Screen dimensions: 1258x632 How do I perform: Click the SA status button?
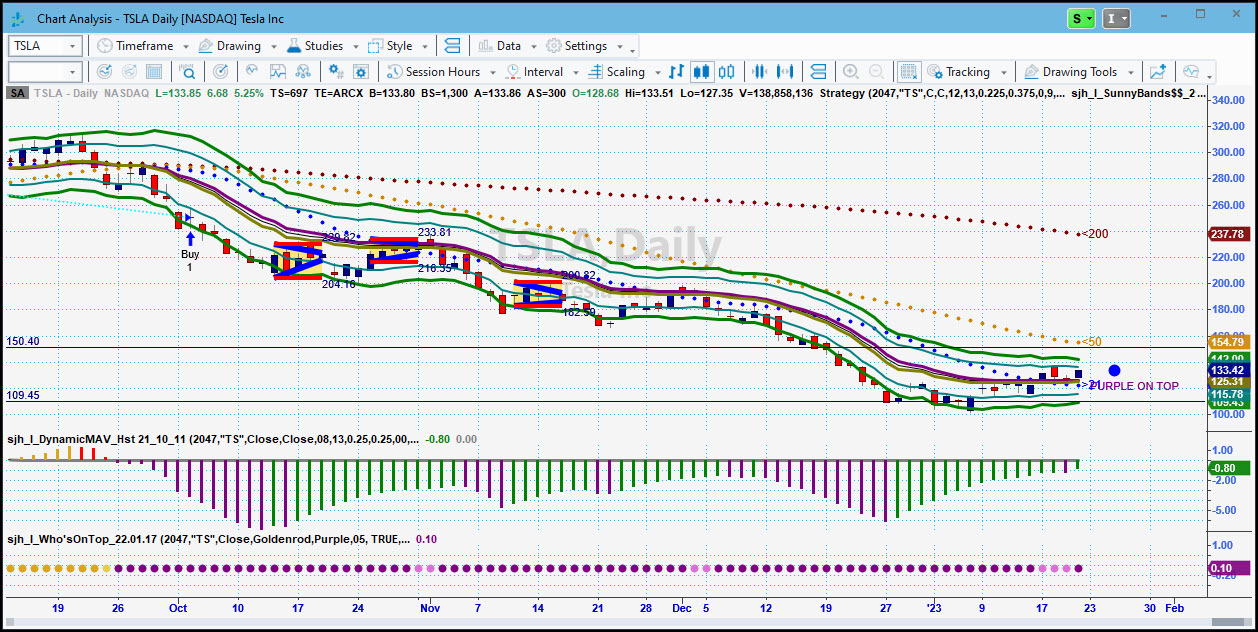(x=17, y=93)
